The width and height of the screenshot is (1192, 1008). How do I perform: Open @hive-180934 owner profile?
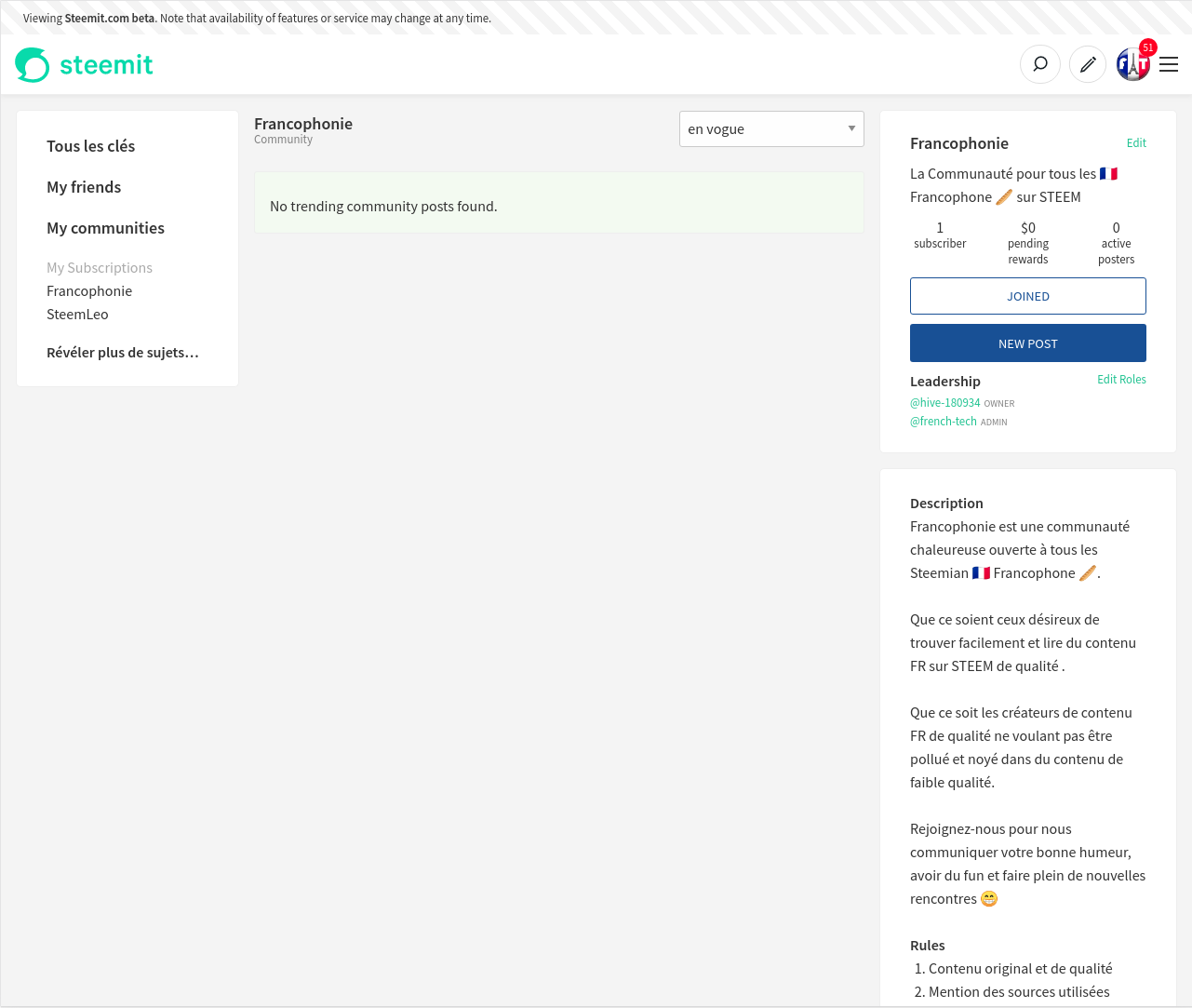pyautogui.click(x=944, y=403)
